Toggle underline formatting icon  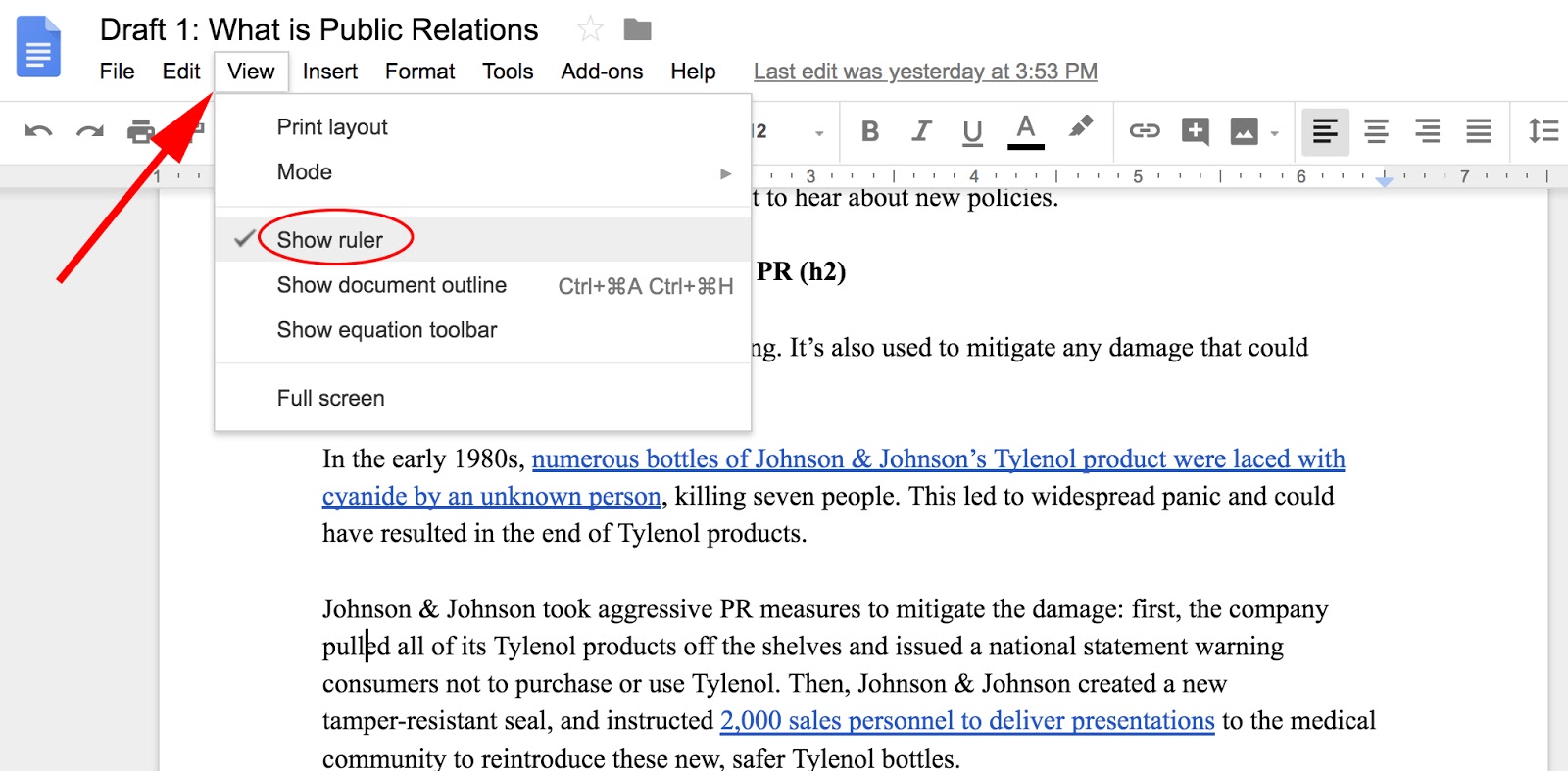(x=972, y=131)
